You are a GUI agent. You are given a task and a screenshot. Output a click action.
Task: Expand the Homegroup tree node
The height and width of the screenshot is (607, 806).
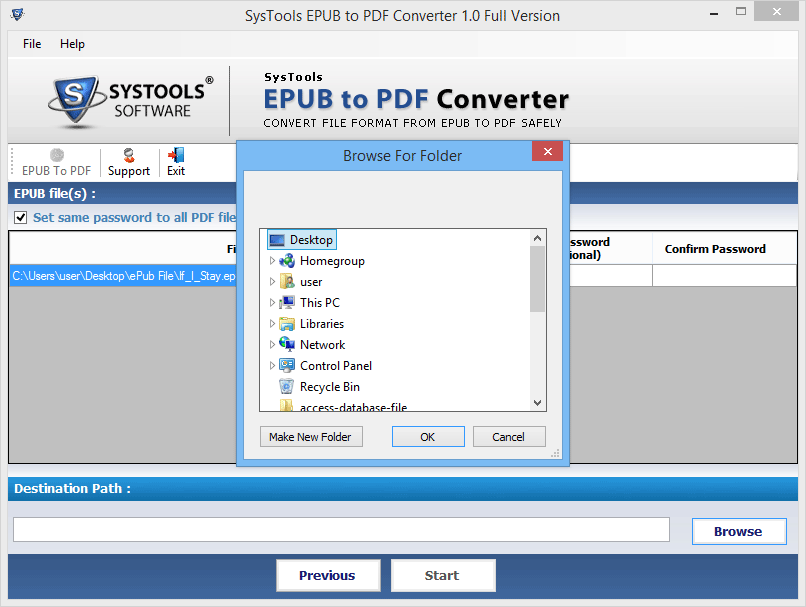(x=272, y=261)
